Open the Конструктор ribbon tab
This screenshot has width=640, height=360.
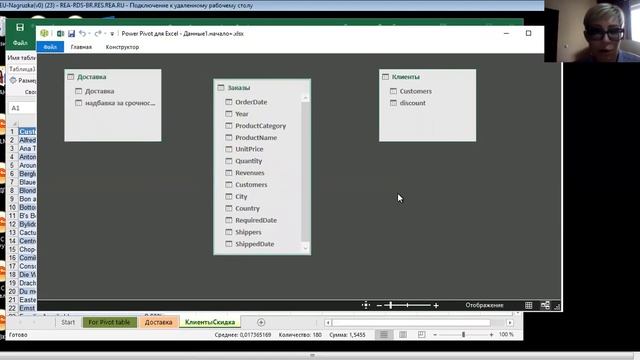tap(122, 47)
